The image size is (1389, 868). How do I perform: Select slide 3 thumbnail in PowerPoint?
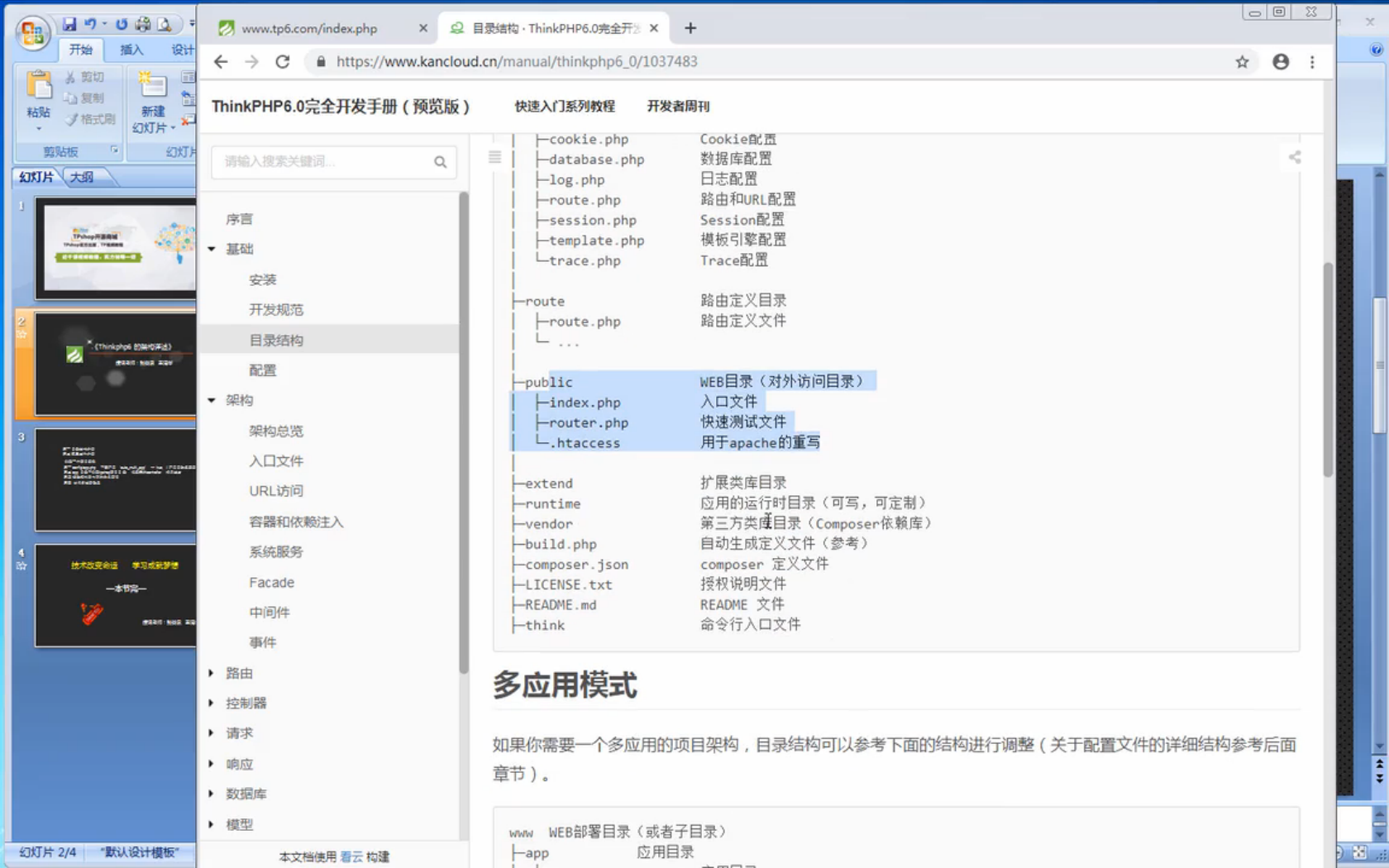(116, 479)
